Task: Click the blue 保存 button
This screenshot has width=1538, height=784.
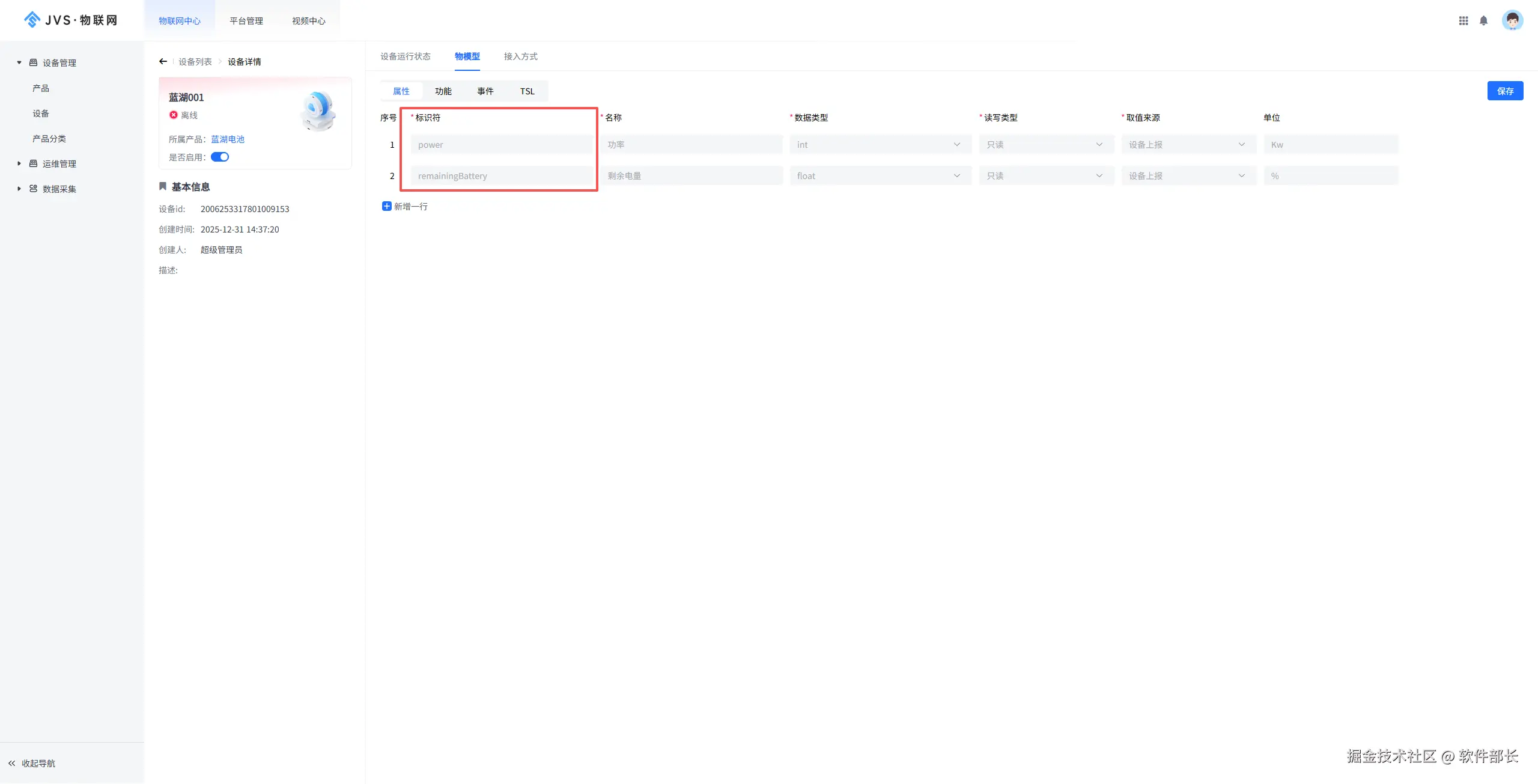Action: click(1504, 91)
